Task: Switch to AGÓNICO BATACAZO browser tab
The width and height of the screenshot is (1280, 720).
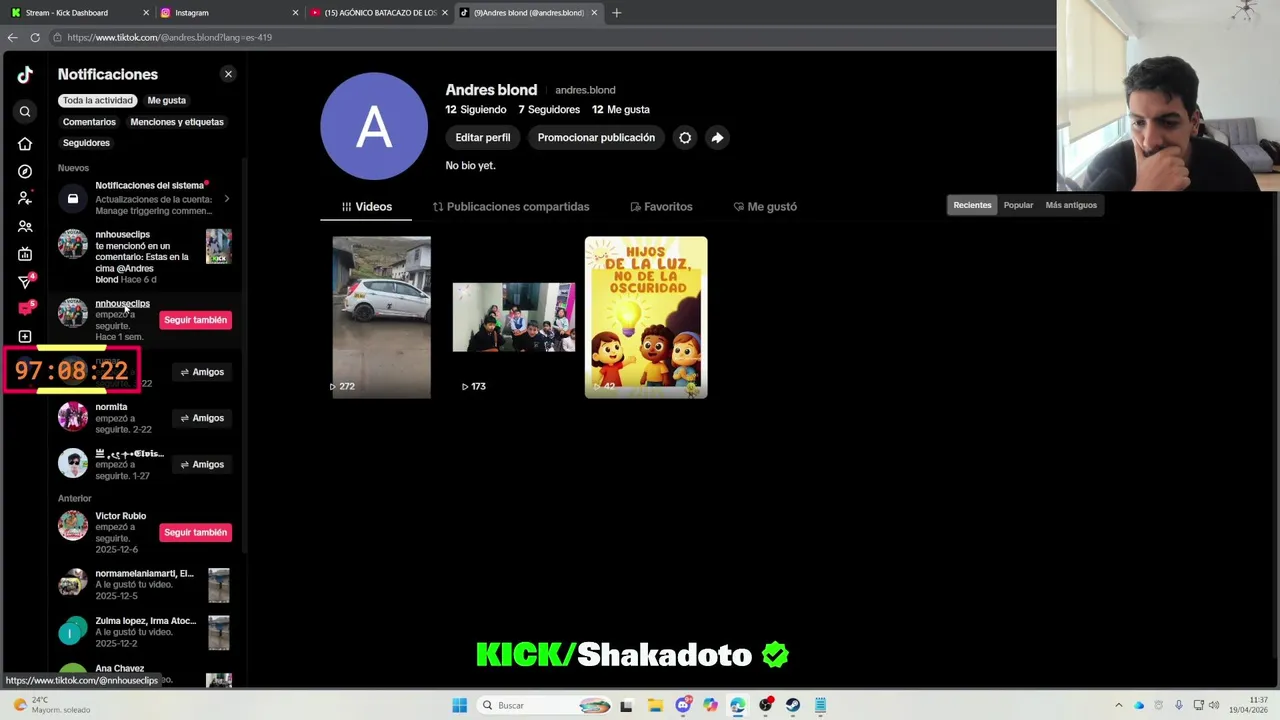Action: (x=379, y=13)
